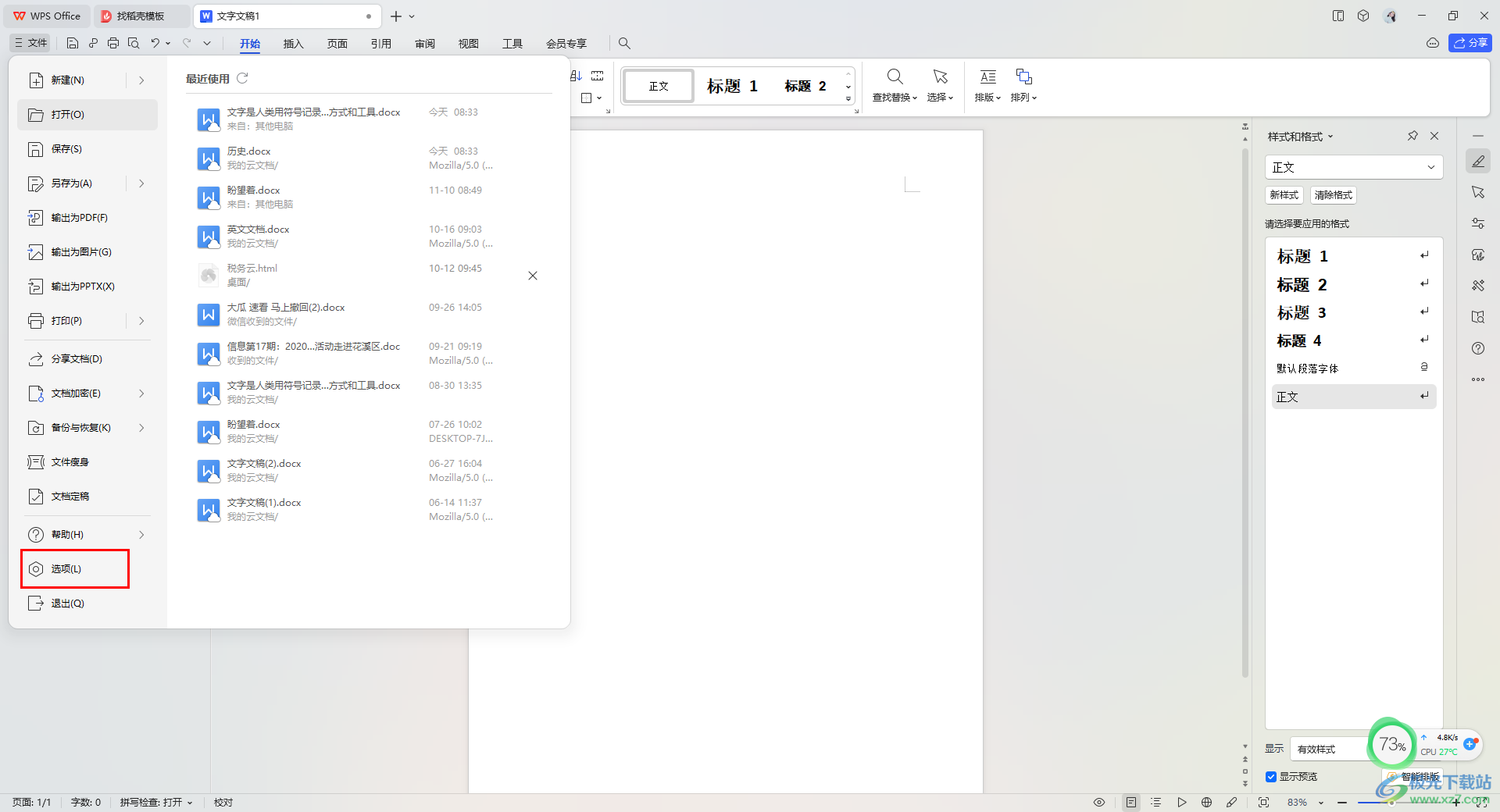Click the save icon in quick toolbar
Image resolution: width=1500 pixels, height=812 pixels.
tap(73, 43)
